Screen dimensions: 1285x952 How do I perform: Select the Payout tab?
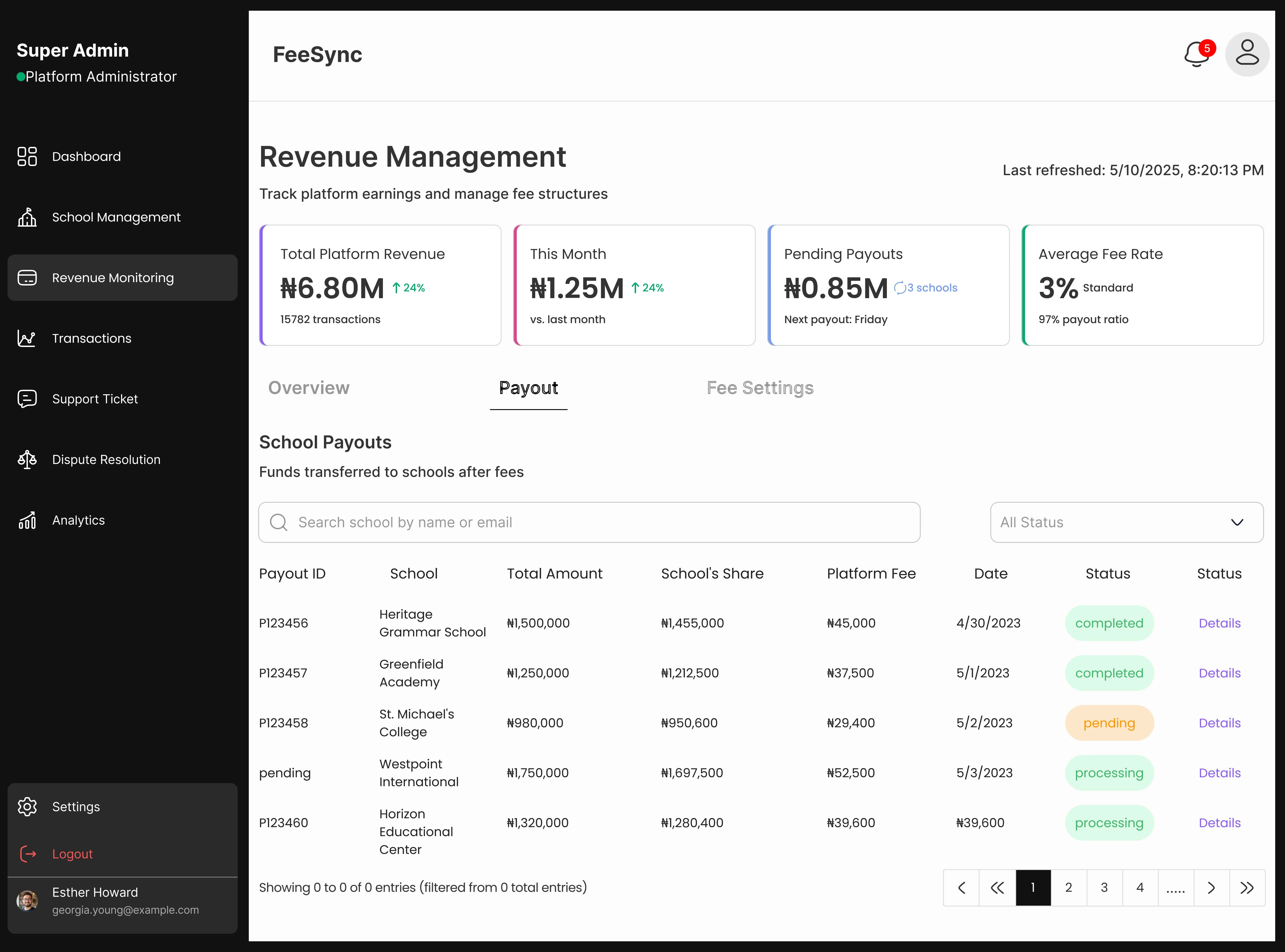(x=529, y=388)
